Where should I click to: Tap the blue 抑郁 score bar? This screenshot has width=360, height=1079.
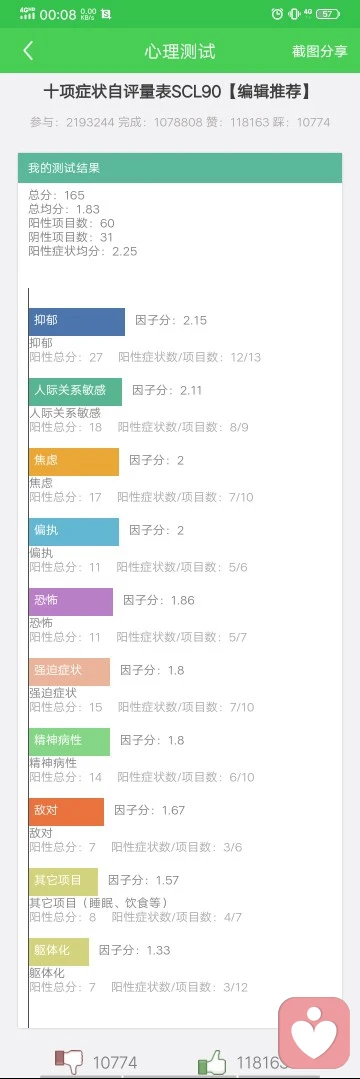[76, 321]
